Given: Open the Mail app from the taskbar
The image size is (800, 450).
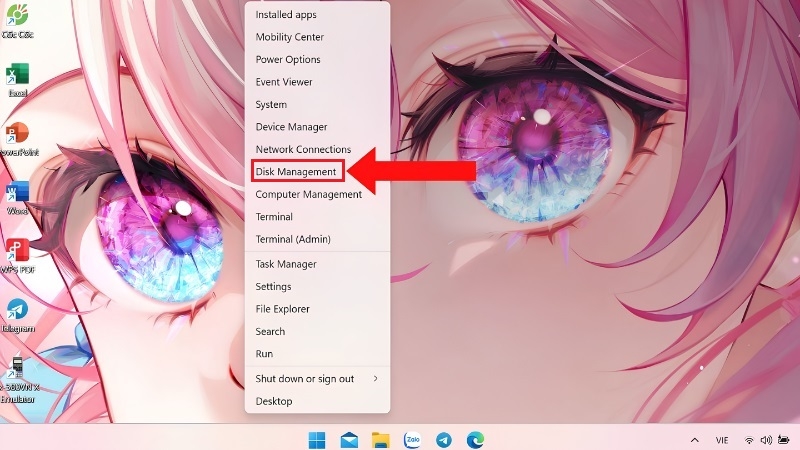Looking at the screenshot, I should tap(349, 440).
